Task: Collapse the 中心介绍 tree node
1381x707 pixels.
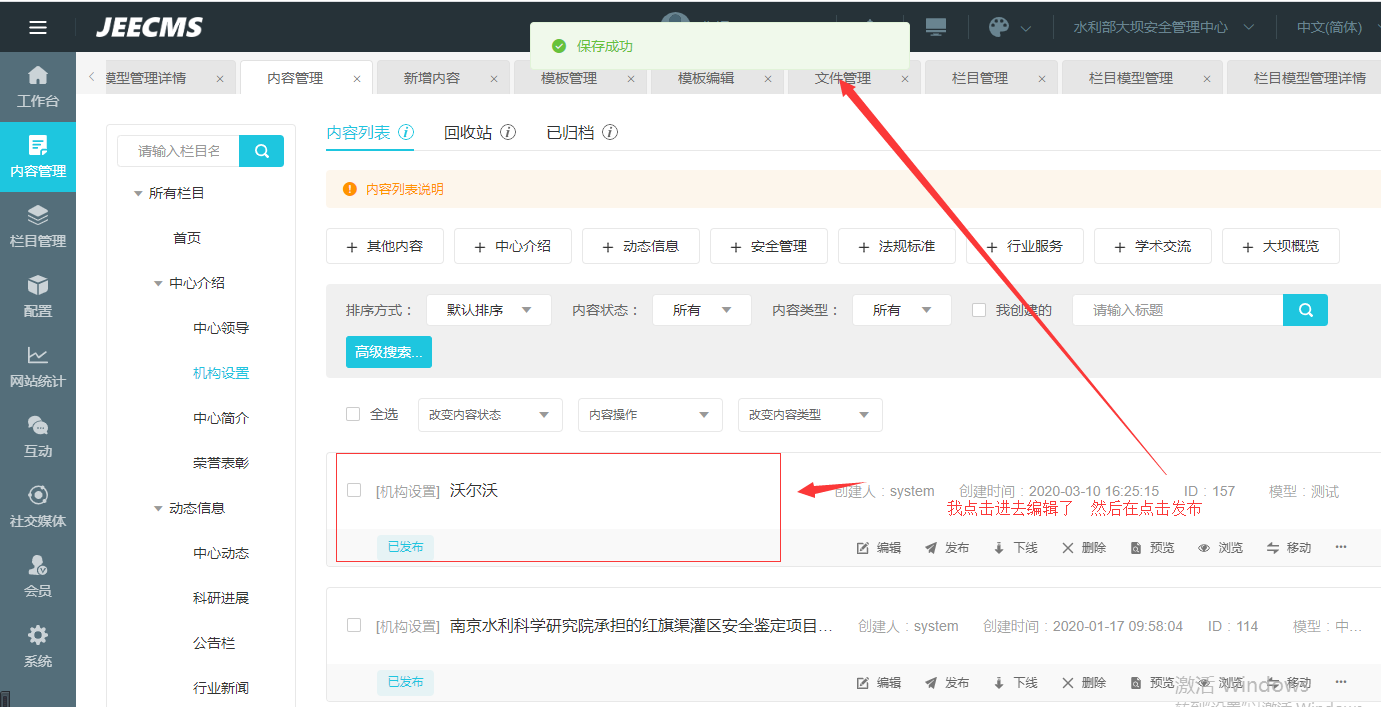Action: pyautogui.click(x=158, y=284)
